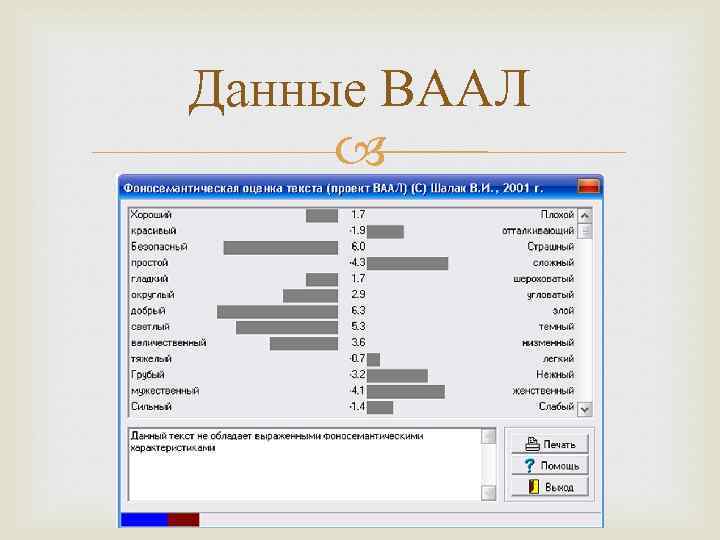Select the величественный scale label
This screenshot has width=720, height=540.
[x=169, y=343]
